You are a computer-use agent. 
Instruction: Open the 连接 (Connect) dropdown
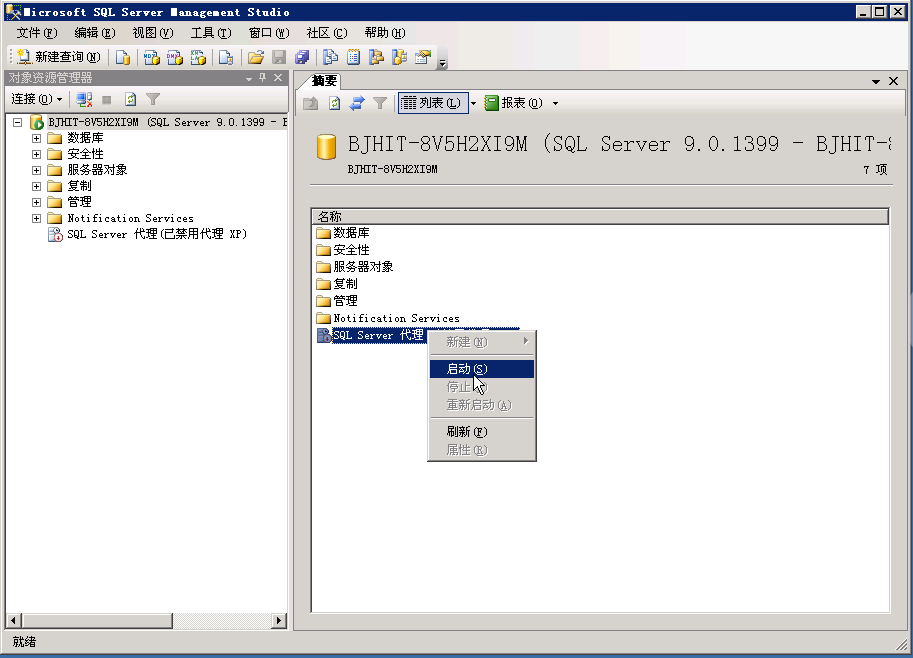[37, 99]
